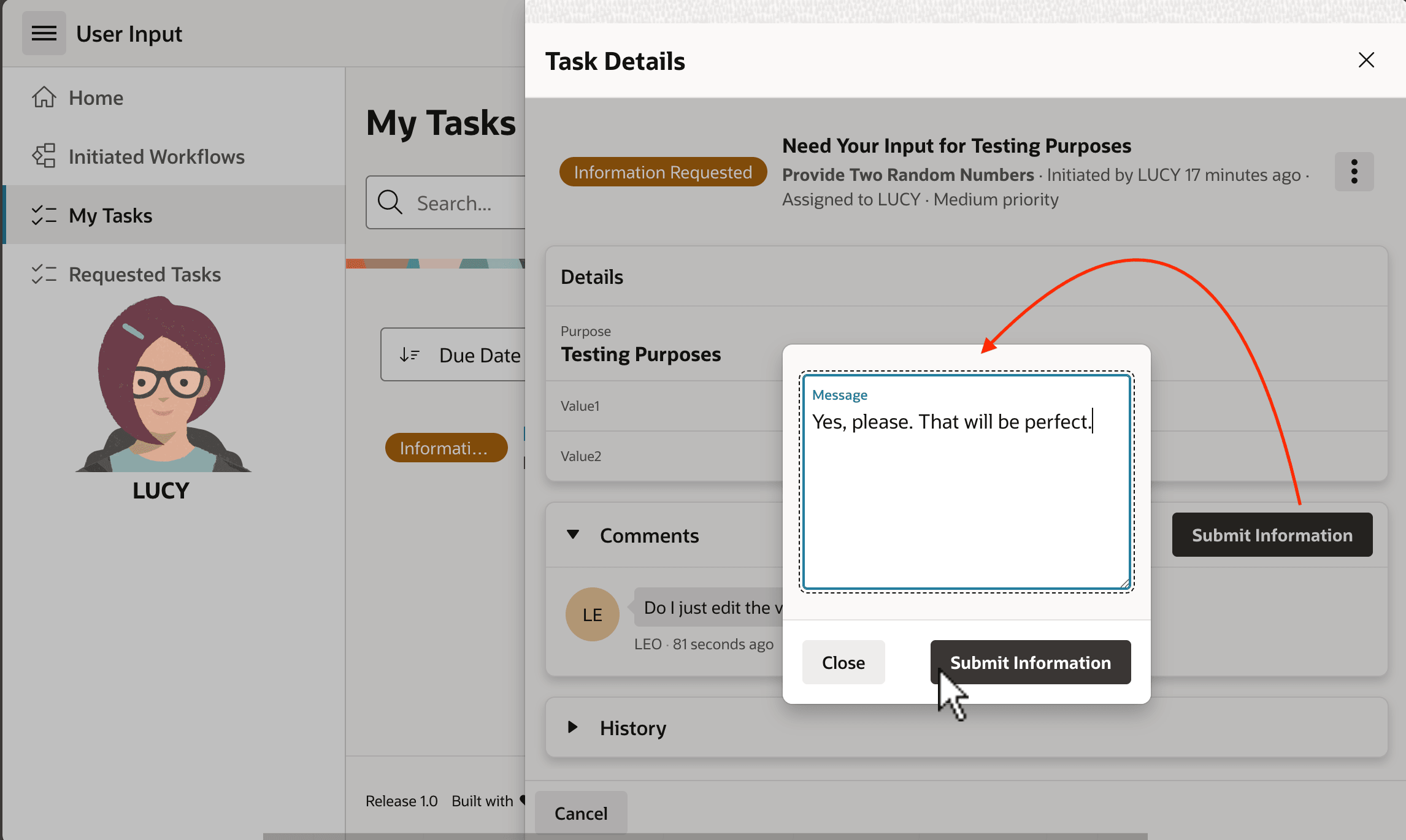Viewport: 1406px width, 840px height.
Task: Click the Information Requested status badge
Action: pyautogui.click(x=663, y=172)
